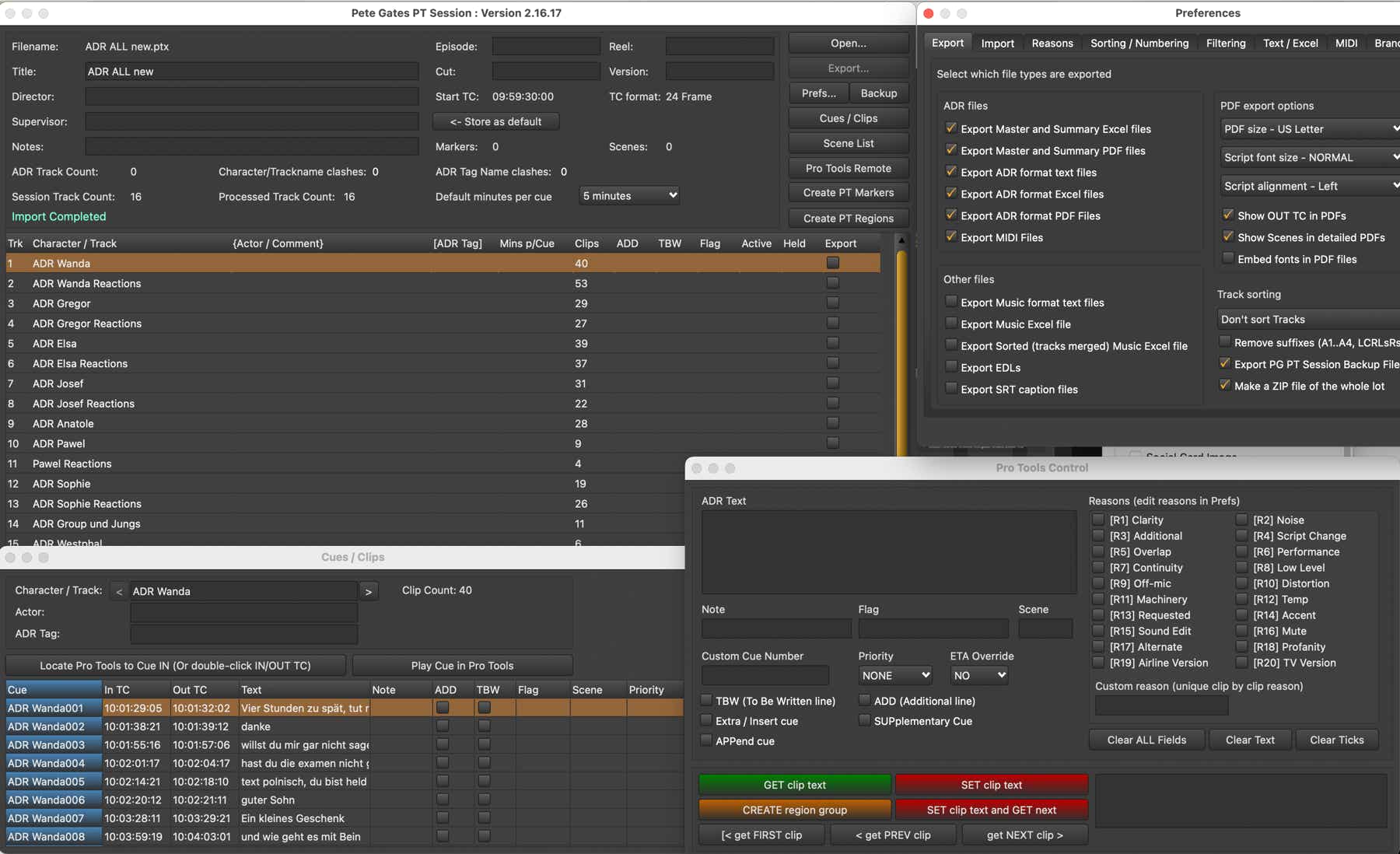Open the Text / Excel tab
Viewport: 1400px width, 854px height.
pos(1290,44)
